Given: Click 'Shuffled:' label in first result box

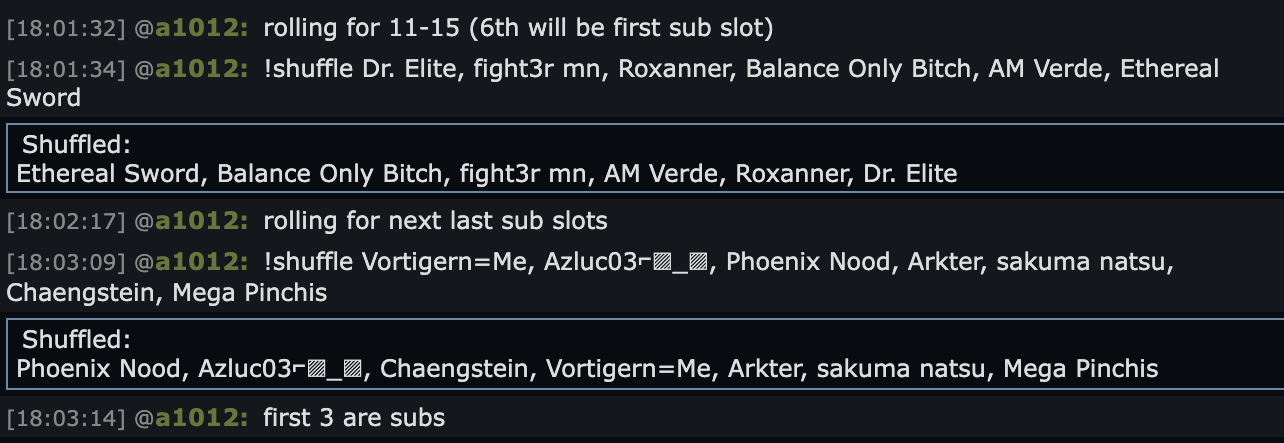Looking at the screenshot, I should tap(77, 144).
